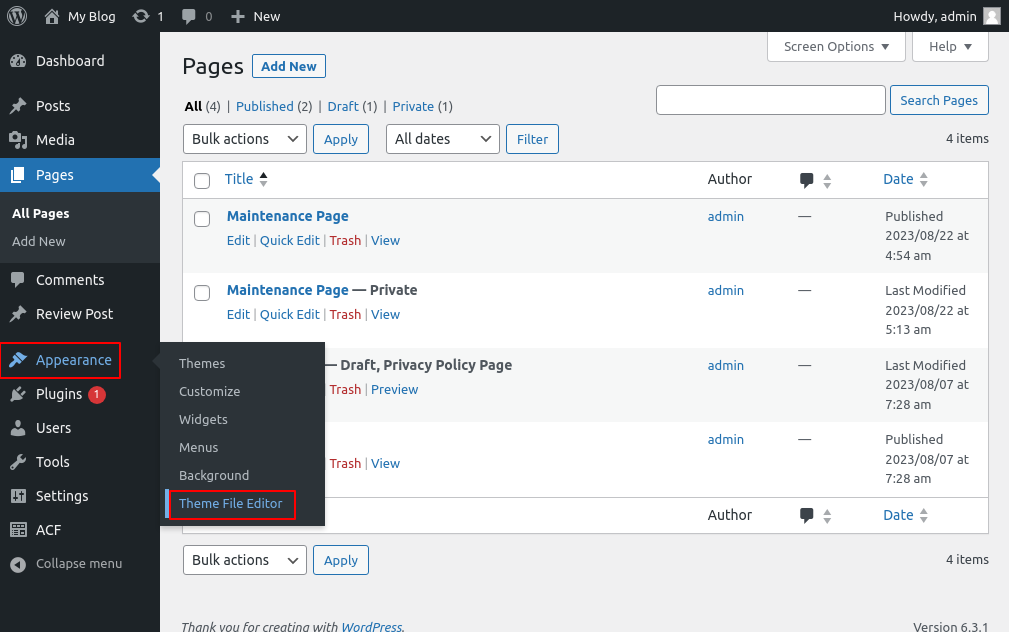The image size is (1009, 632).
Task: Check the published Maintenance Page row checkbox
Action: pyautogui.click(x=202, y=219)
